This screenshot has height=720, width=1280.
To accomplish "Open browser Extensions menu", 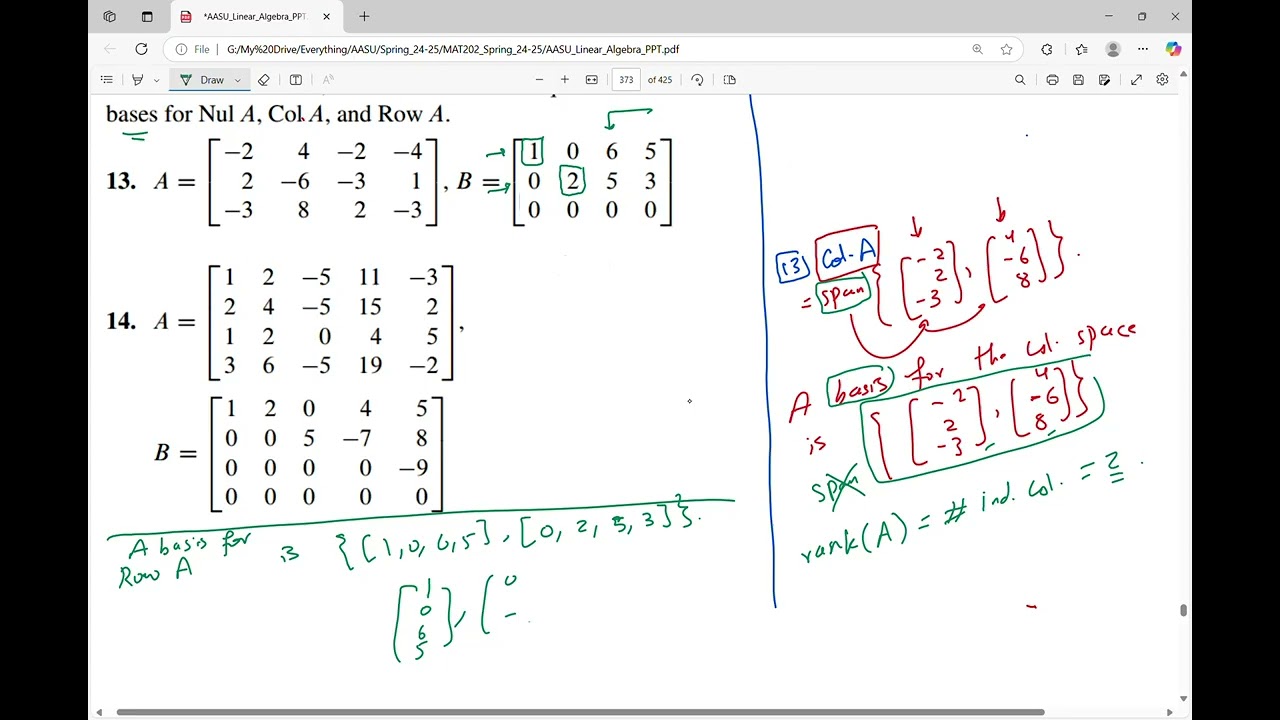I will pos(1047,49).
